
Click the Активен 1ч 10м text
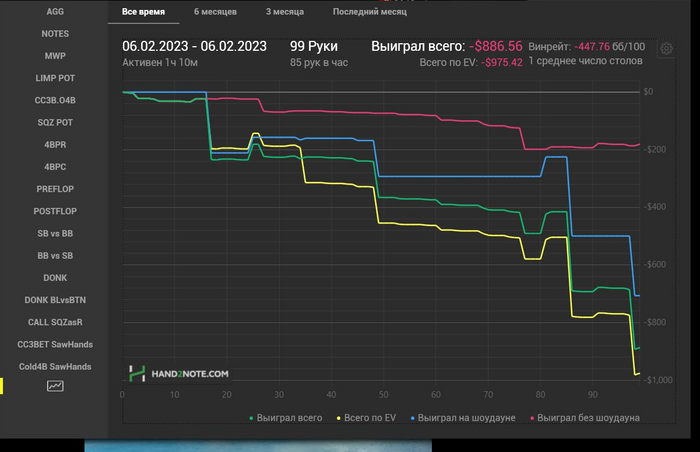click(160, 63)
